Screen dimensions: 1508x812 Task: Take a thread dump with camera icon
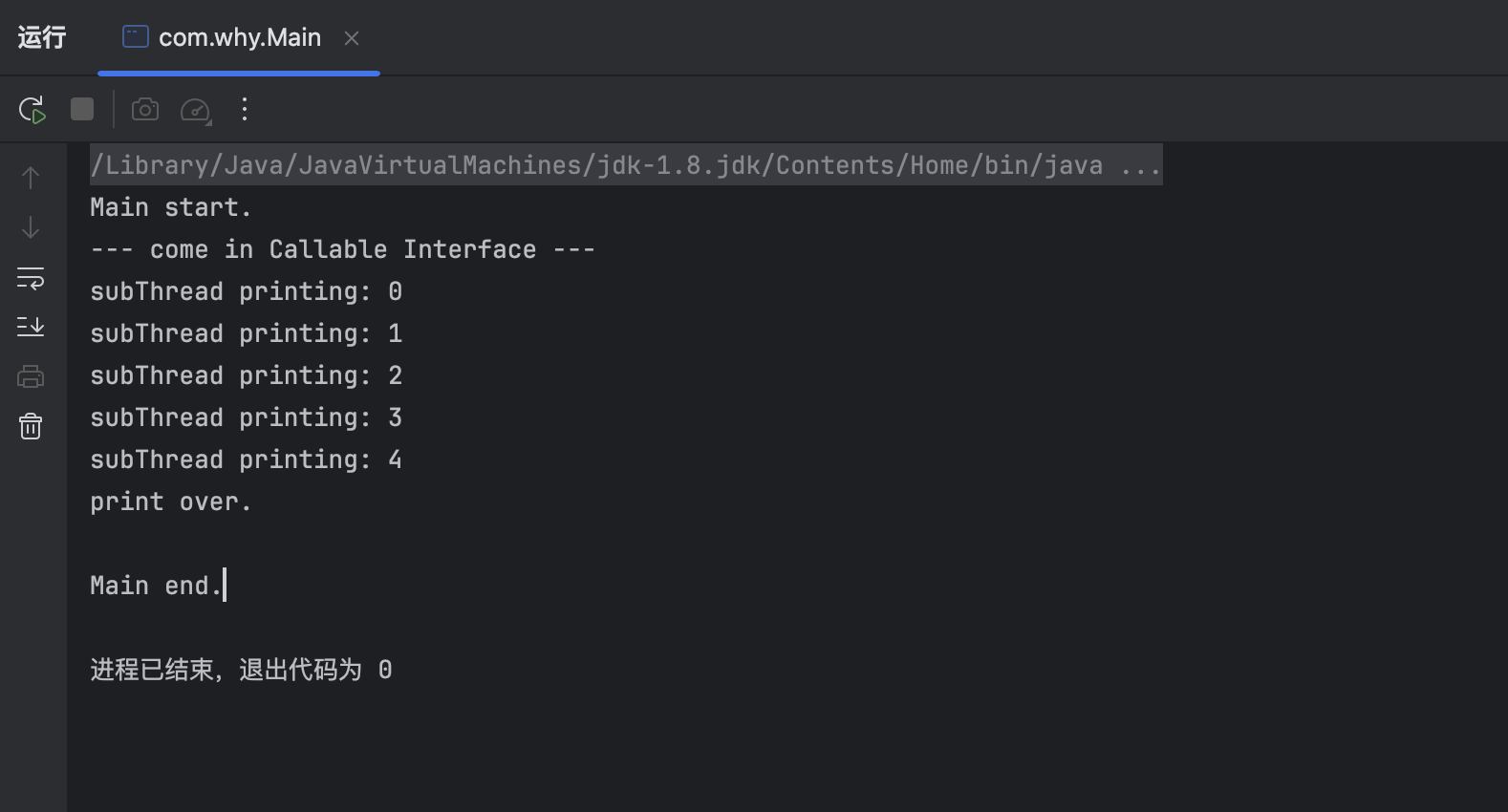click(x=145, y=109)
